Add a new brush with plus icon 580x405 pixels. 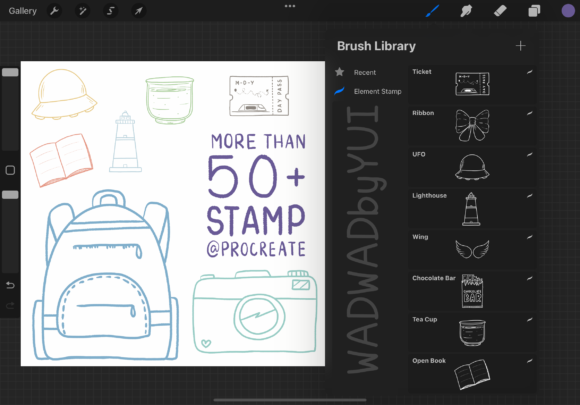point(520,46)
